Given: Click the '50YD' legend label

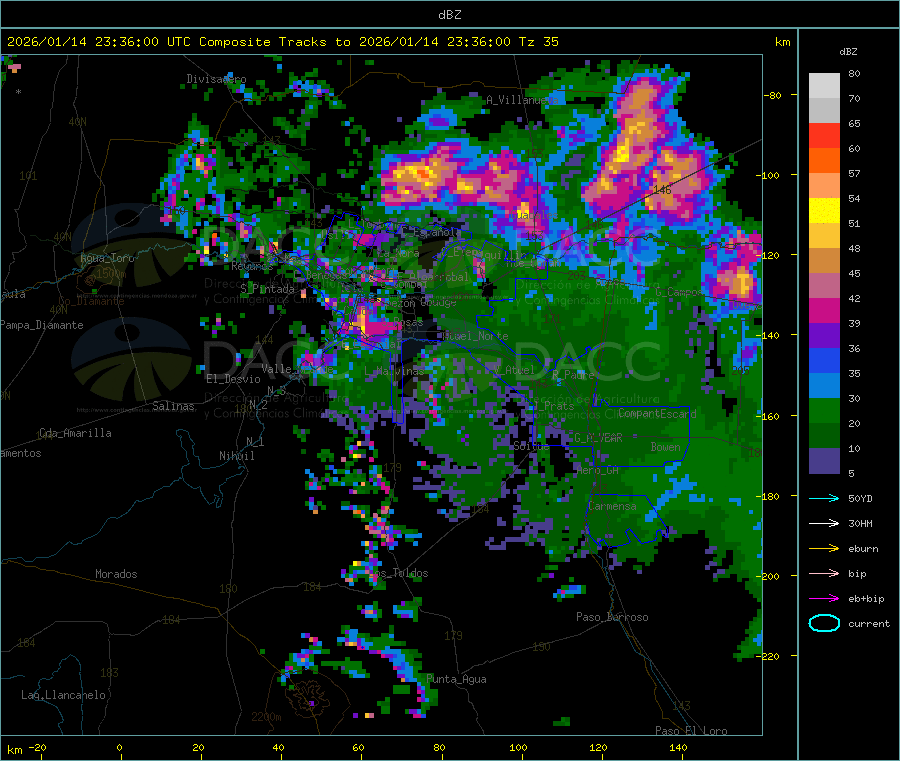Looking at the screenshot, I should (x=860, y=498).
